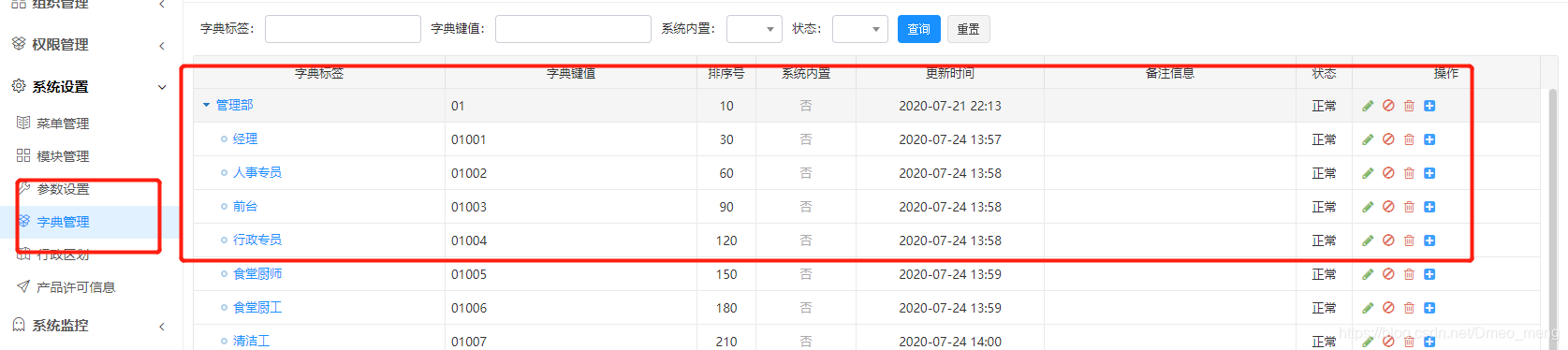Screen dimensions: 1568x350
Task: Delete the 行政专员 row
Action: point(1409,241)
